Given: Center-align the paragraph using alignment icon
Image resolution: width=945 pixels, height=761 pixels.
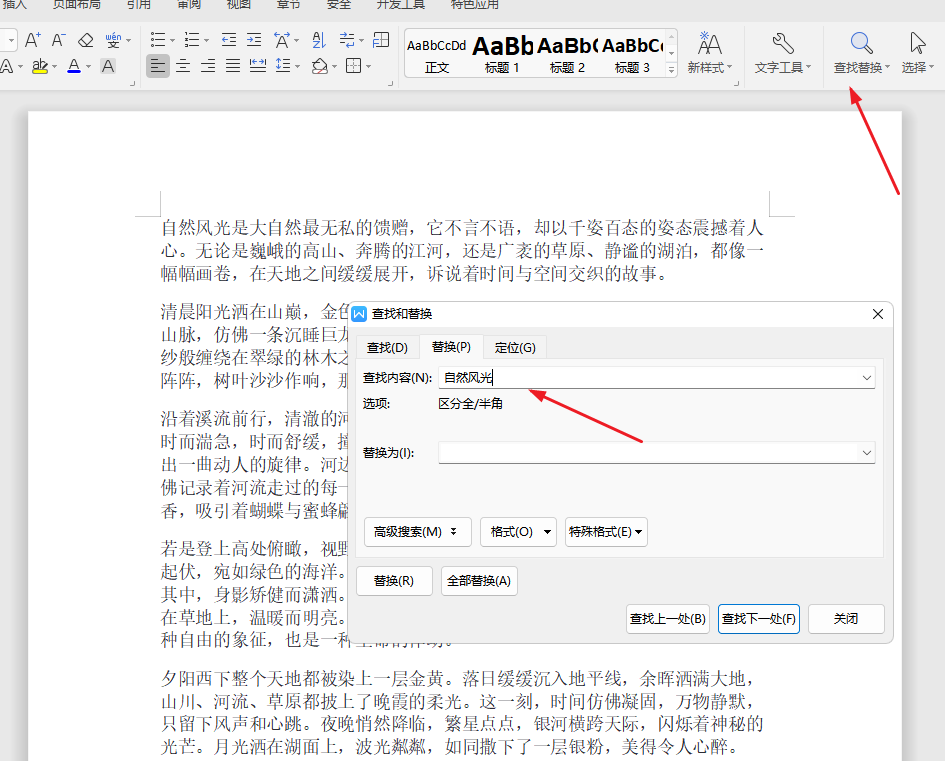Looking at the screenshot, I should coord(181,66).
